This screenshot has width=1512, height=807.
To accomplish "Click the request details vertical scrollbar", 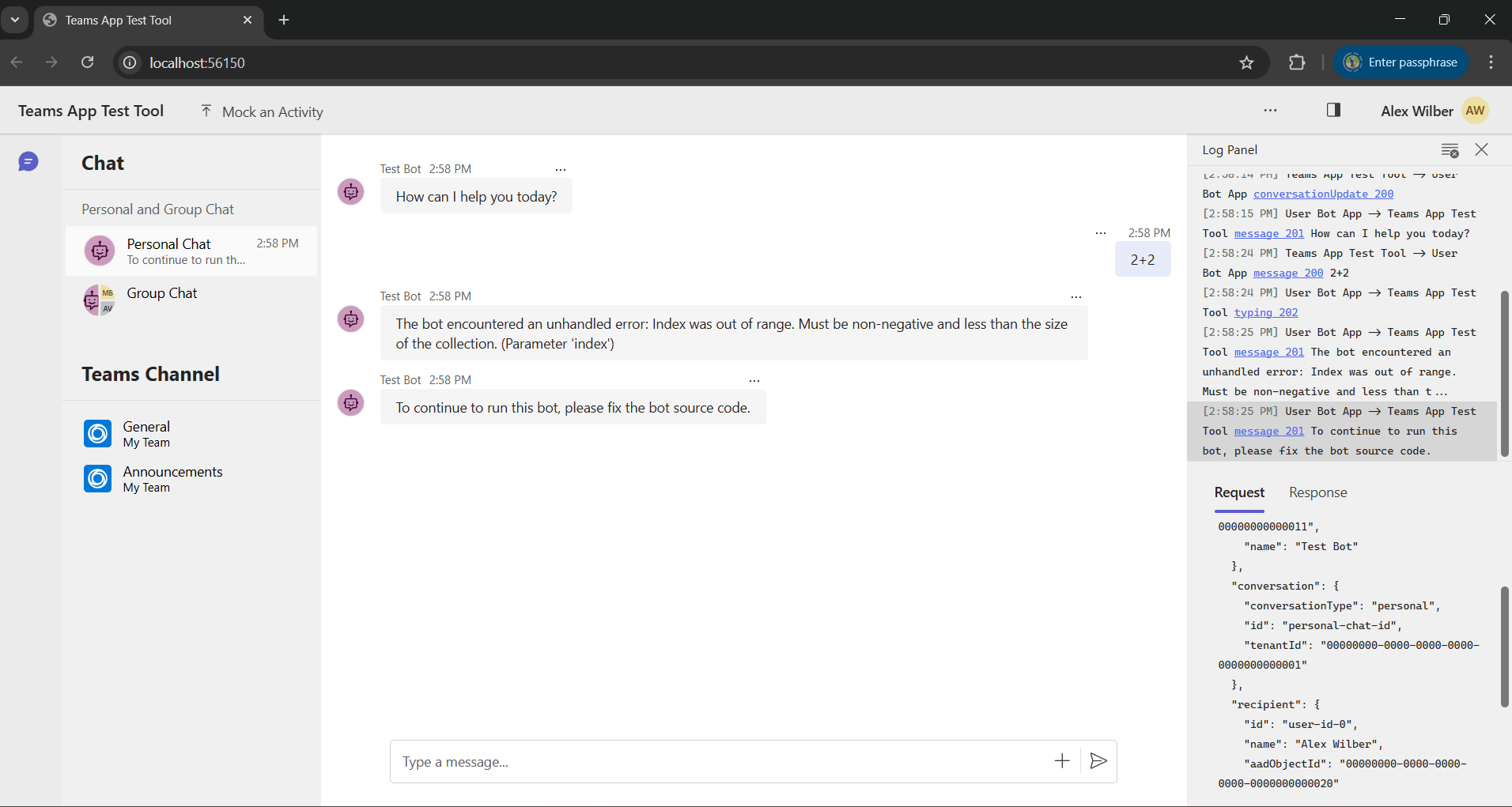I will point(1504,647).
